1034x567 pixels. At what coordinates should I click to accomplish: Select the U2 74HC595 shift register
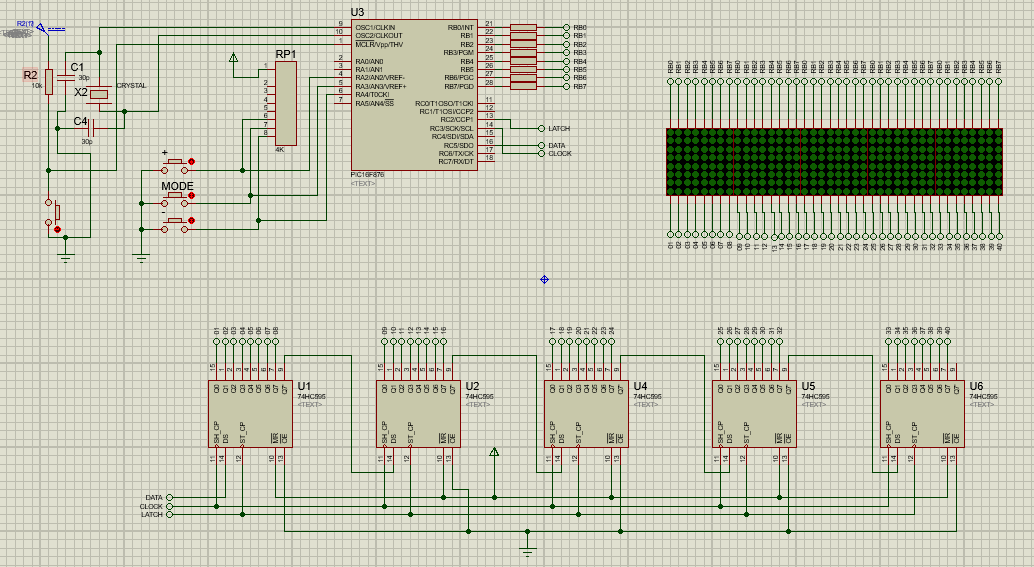point(419,413)
